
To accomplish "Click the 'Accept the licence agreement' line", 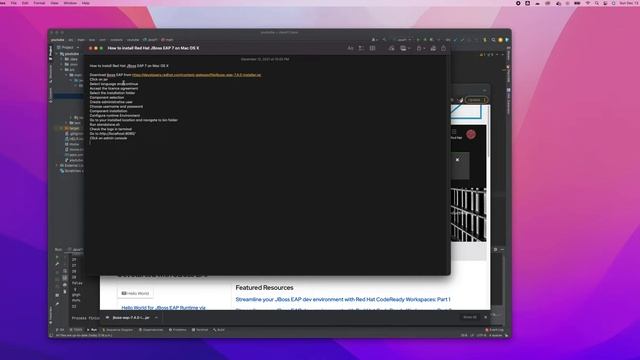I will click(x=114, y=89).
